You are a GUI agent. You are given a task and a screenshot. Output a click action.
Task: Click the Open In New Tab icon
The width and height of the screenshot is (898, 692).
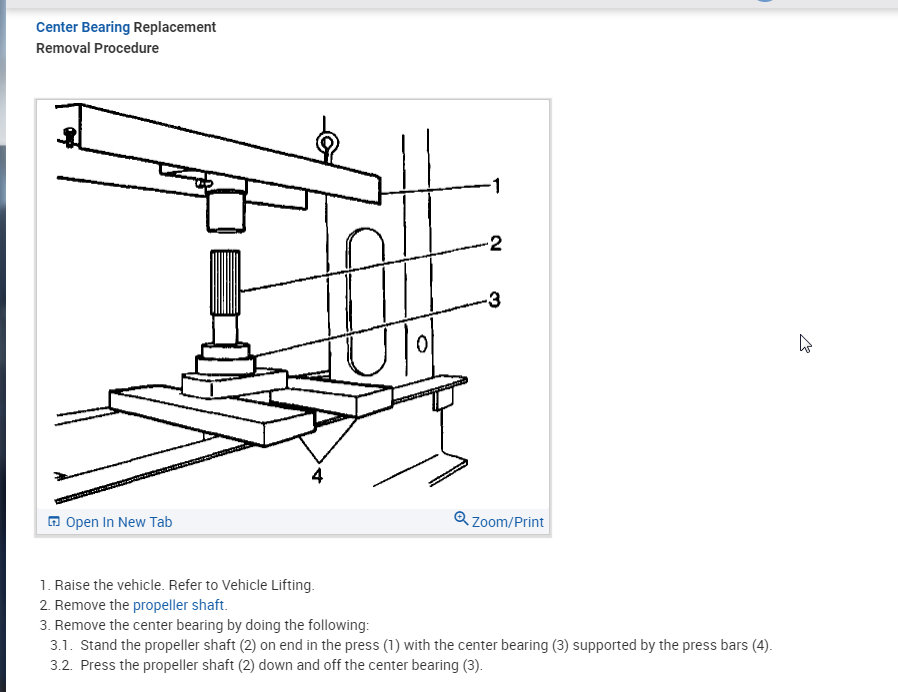click(x=54, y=521)
